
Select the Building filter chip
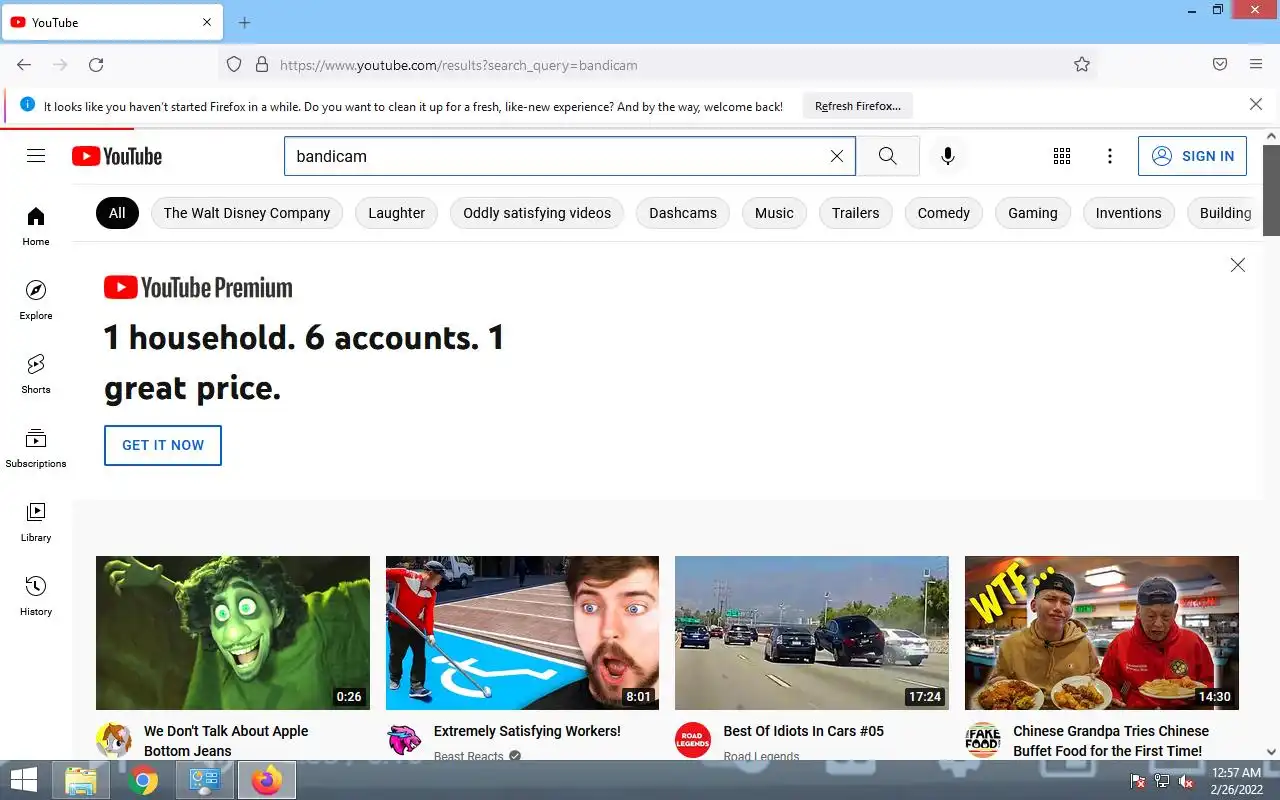[1224, 213]
